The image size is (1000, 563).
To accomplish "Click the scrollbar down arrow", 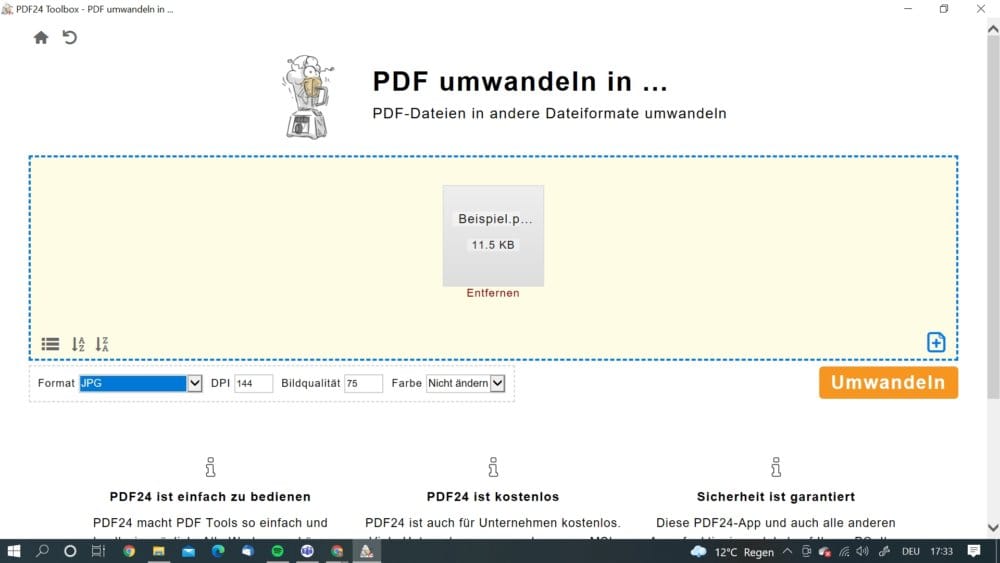I will [x=993, y=528].
